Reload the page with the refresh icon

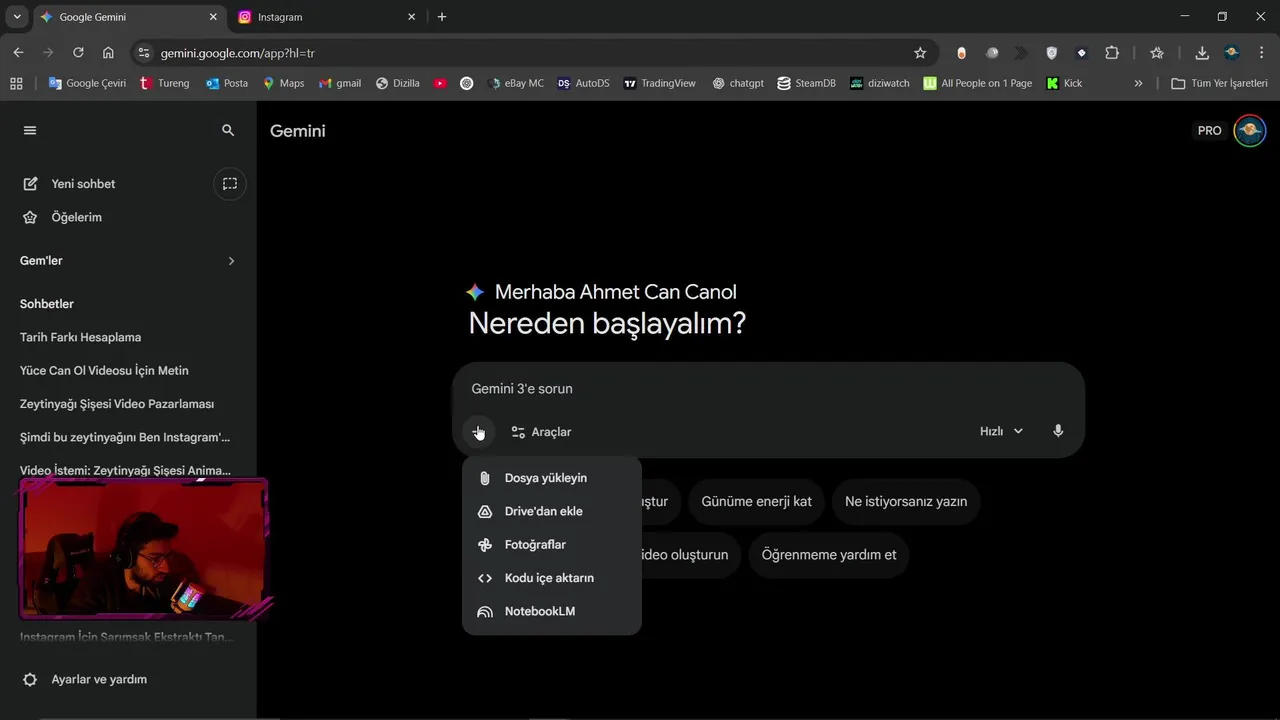[78, 53]
